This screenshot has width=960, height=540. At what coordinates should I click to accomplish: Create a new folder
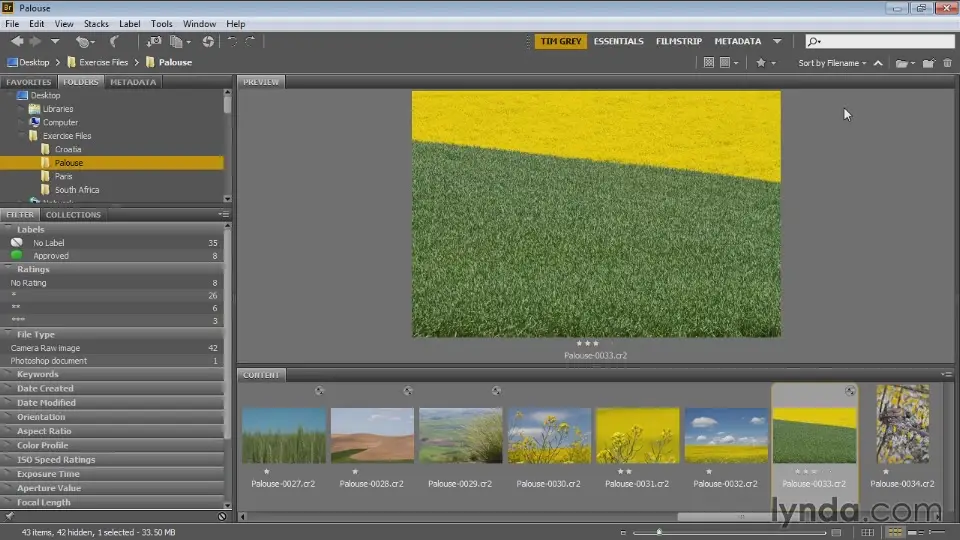pyautogui.click(x=927, y=63)
